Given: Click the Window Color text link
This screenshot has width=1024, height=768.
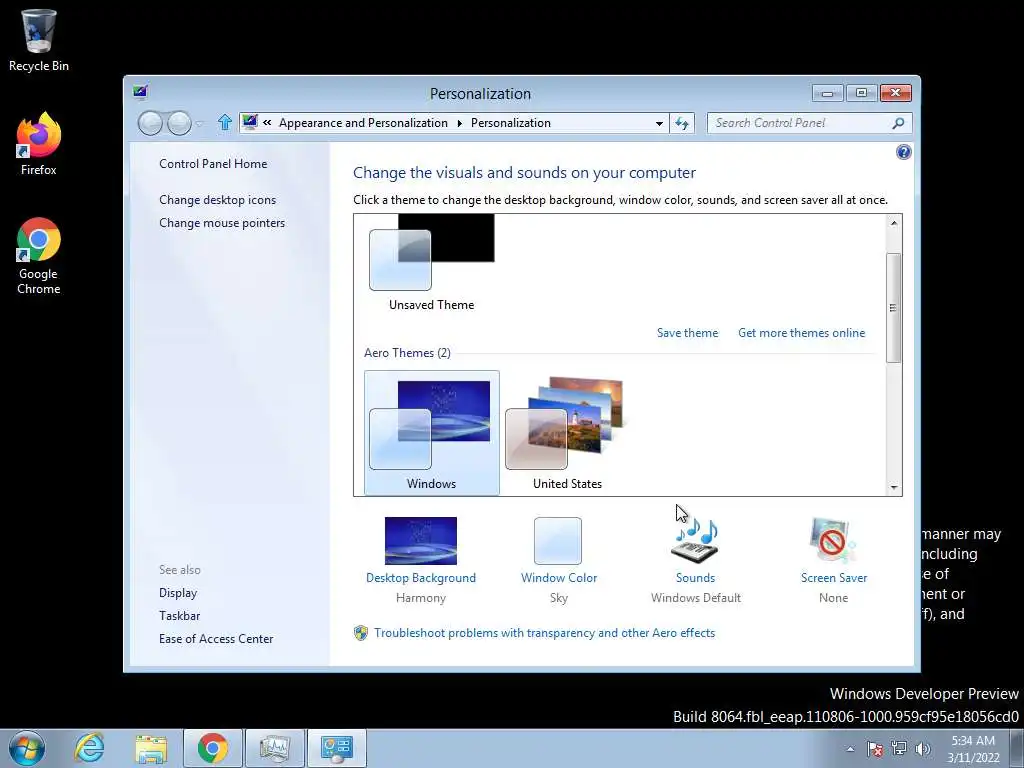Looking at the screenshot, I should 559,578.
